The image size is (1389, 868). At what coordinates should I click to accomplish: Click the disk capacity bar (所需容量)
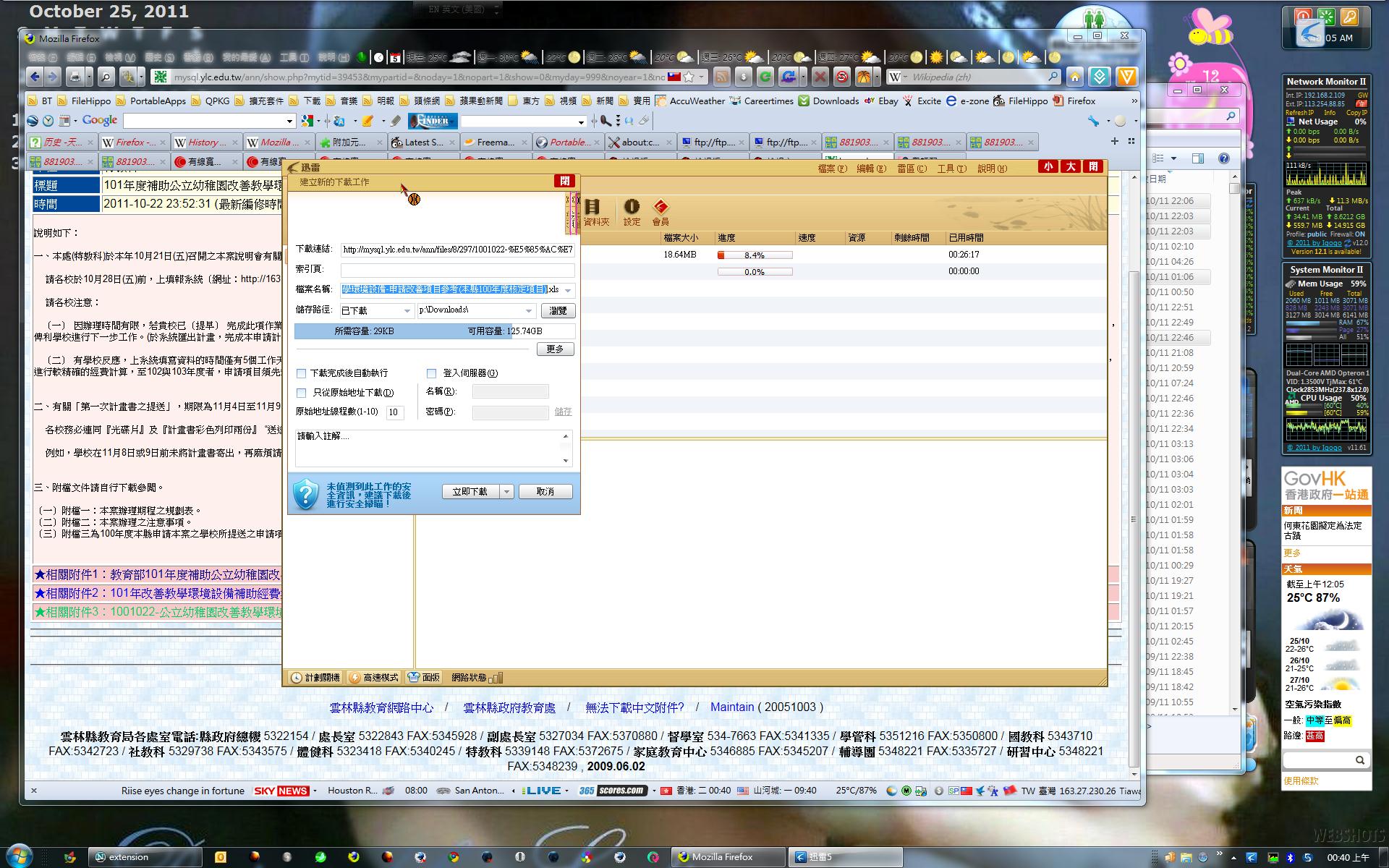coord(435,331)
